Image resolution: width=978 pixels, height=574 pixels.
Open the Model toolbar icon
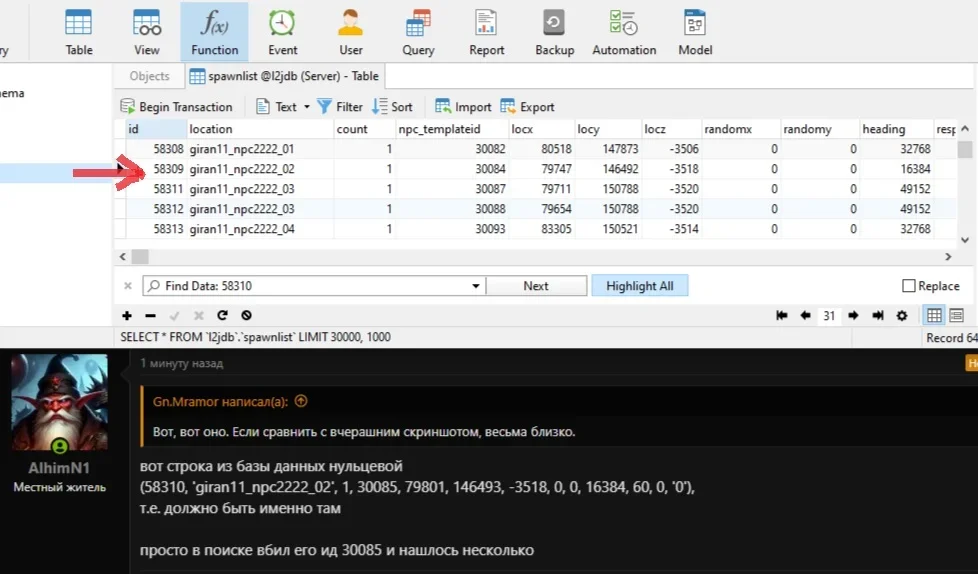[695, 32]
